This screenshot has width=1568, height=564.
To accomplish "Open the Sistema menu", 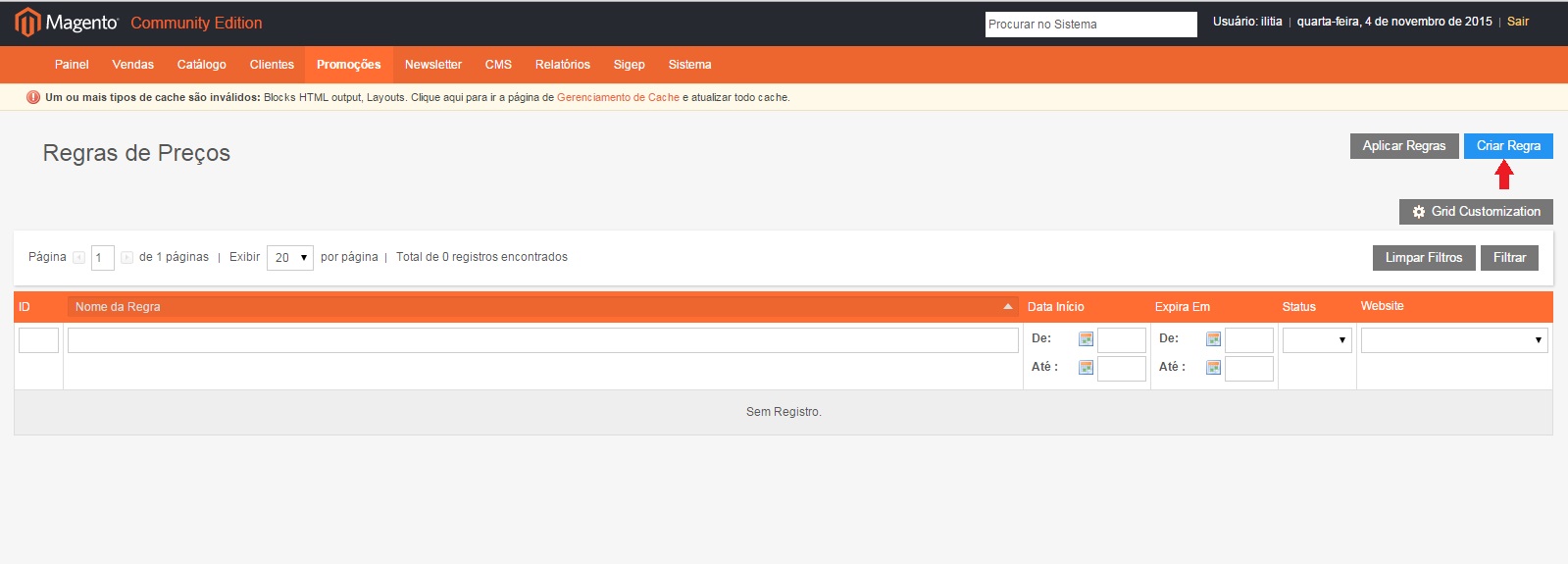I will pos(689,65).
